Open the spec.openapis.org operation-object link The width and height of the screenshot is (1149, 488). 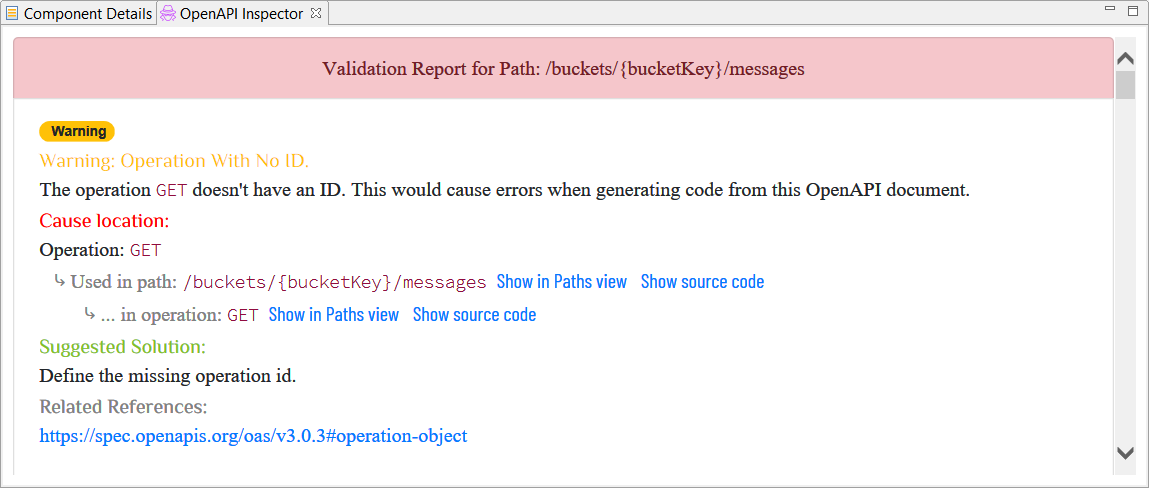click(253, 436)
